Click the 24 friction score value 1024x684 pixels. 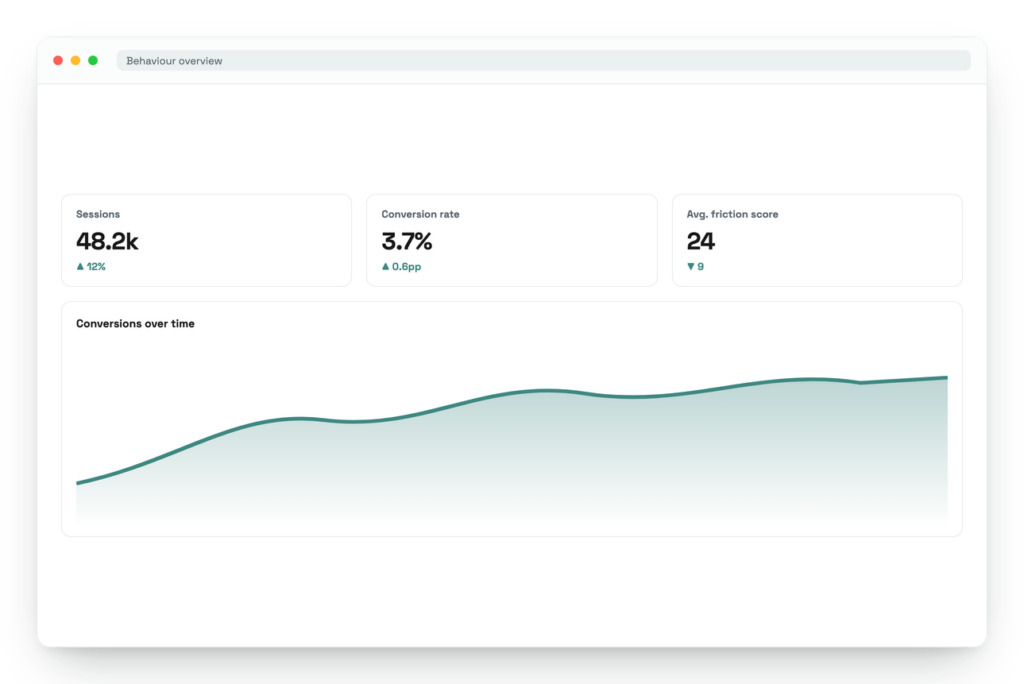coord(701,242)
